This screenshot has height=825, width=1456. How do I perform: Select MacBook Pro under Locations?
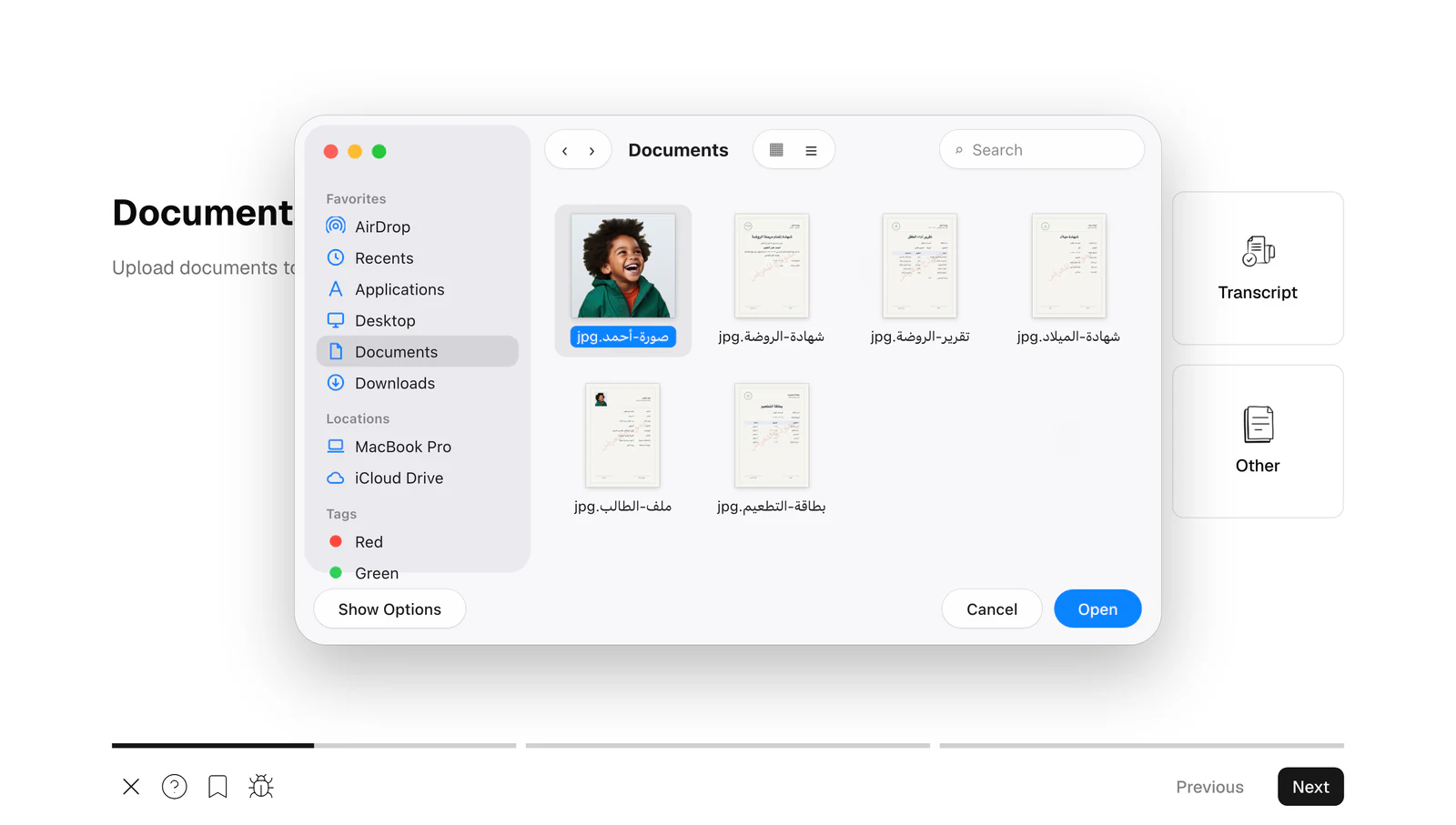click(x=417, y=447)
